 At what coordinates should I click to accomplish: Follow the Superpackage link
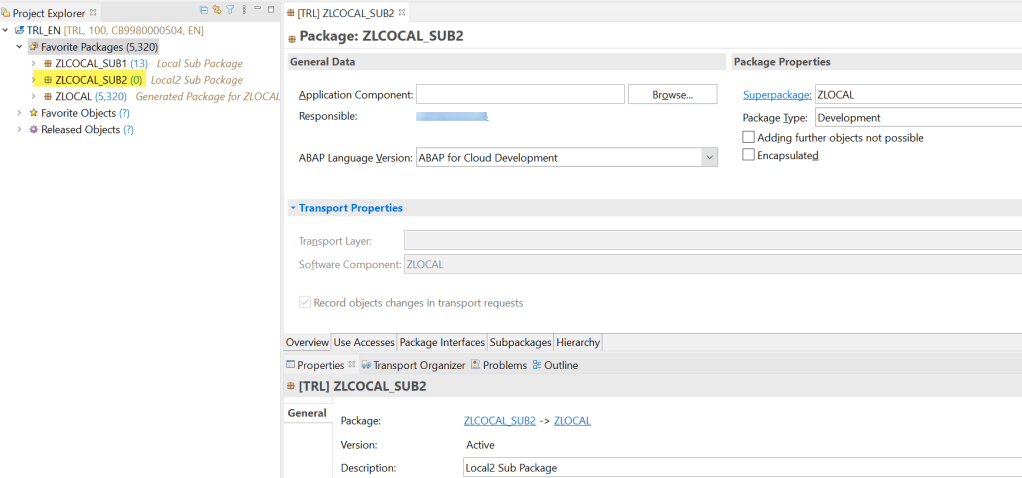776,95
